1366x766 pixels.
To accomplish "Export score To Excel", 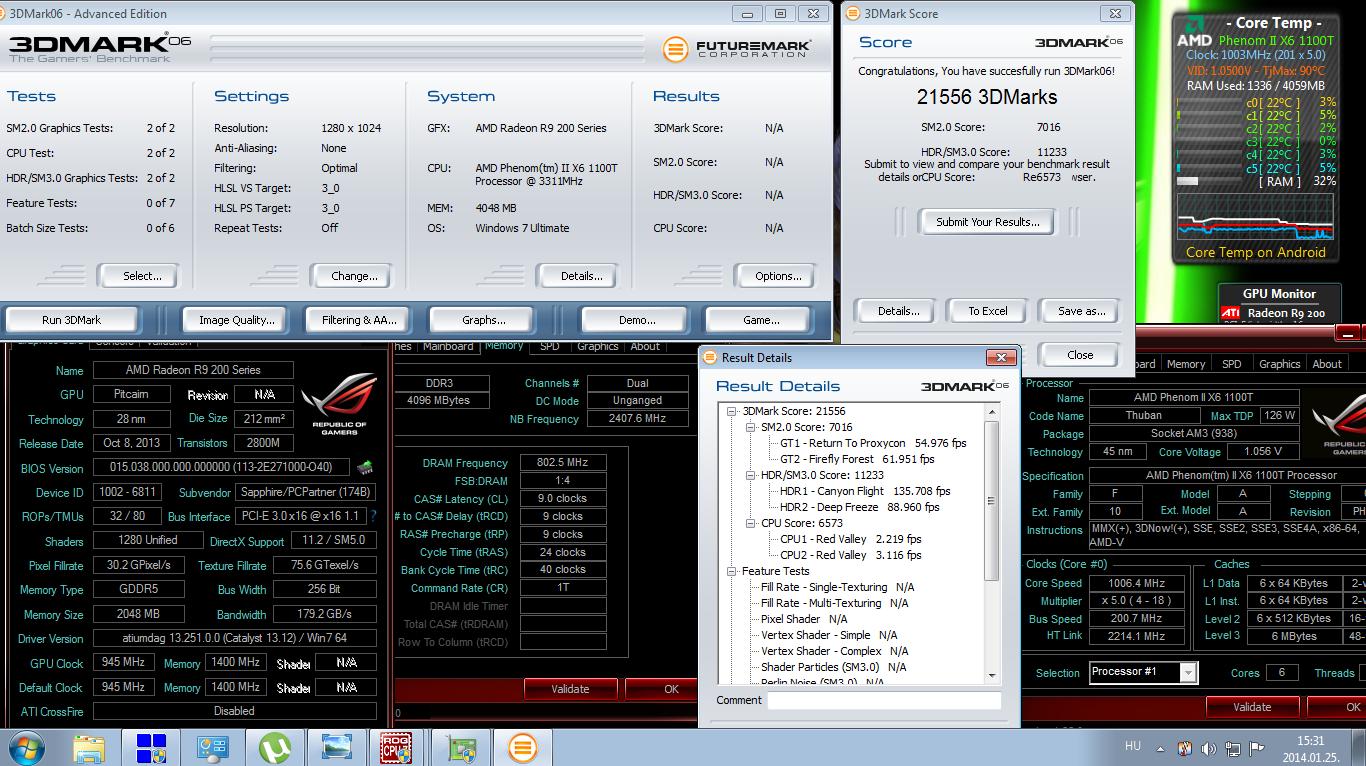I will pyautogui.click(x=987, y=311).
